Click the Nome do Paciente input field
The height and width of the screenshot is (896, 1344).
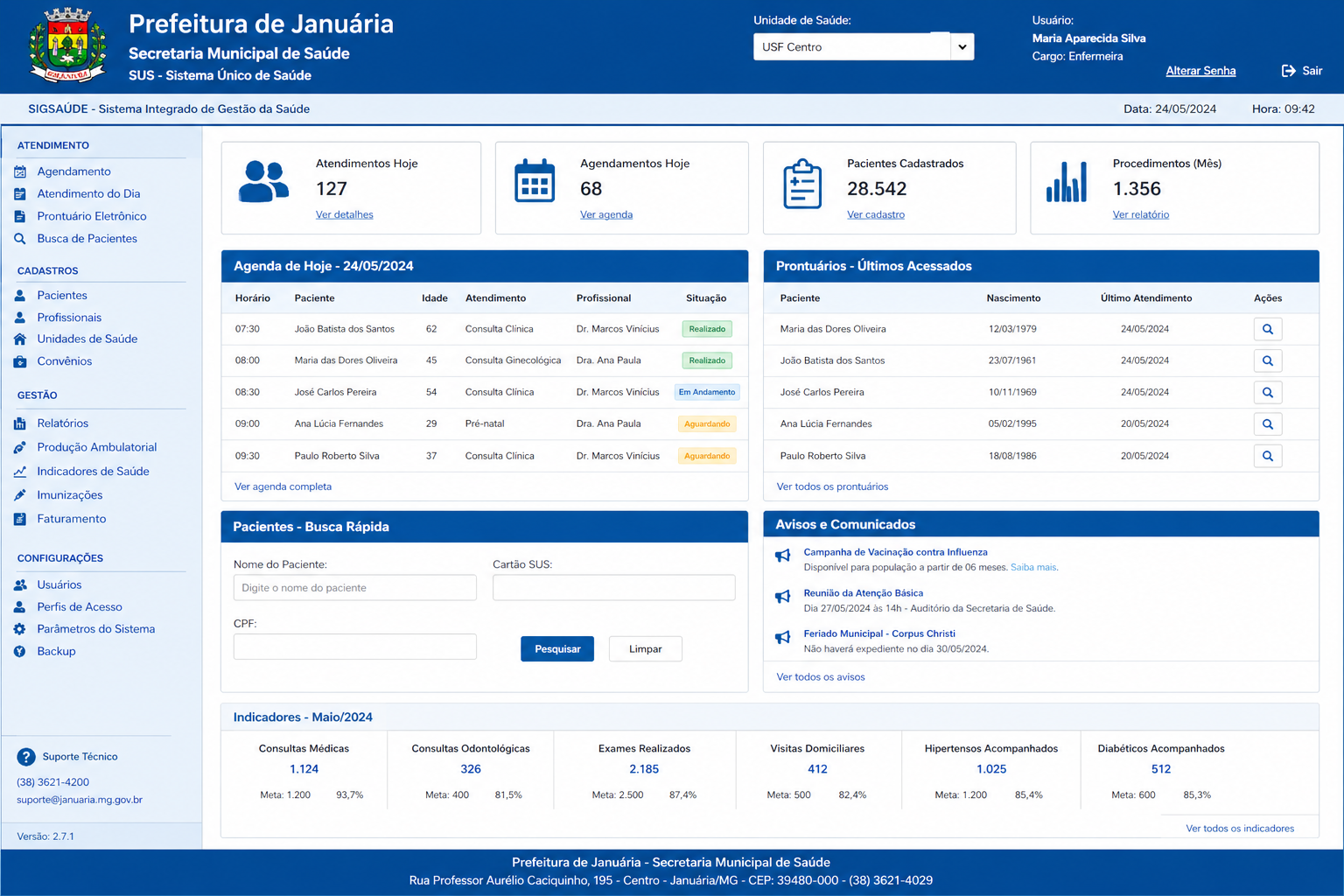click(354, 588)
